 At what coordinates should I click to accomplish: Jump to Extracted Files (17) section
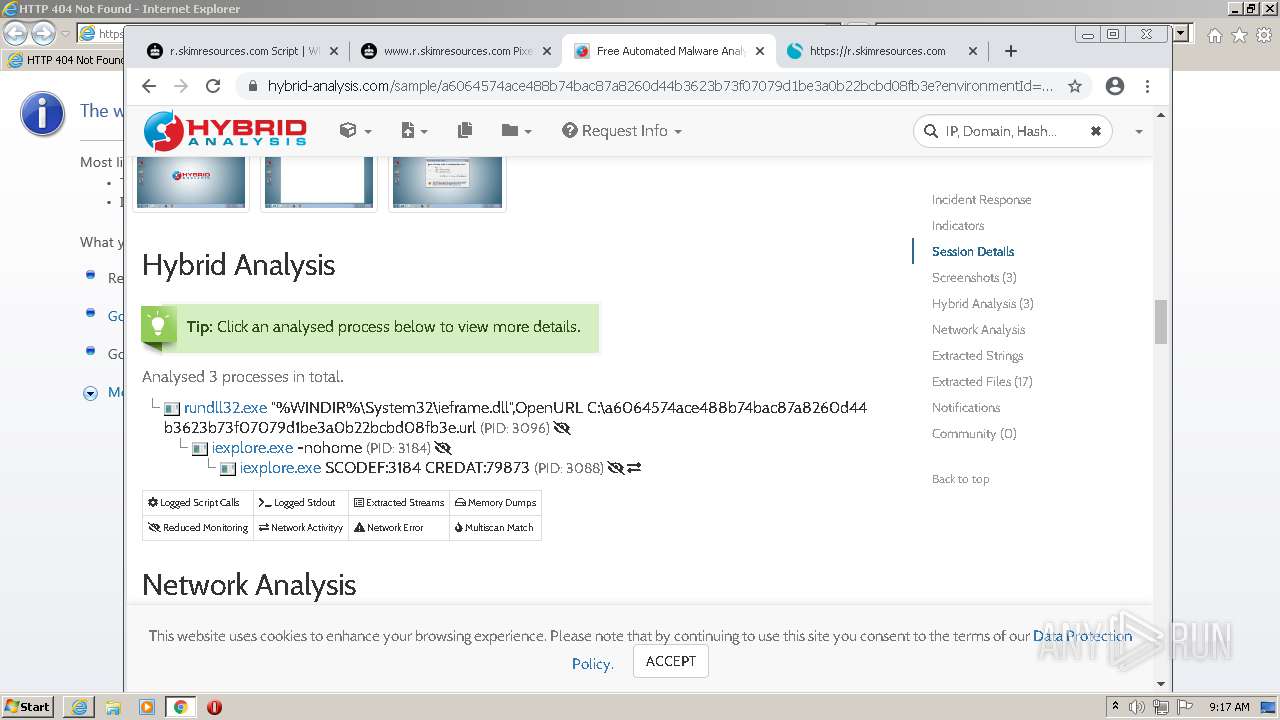click(x=982, y=382)
